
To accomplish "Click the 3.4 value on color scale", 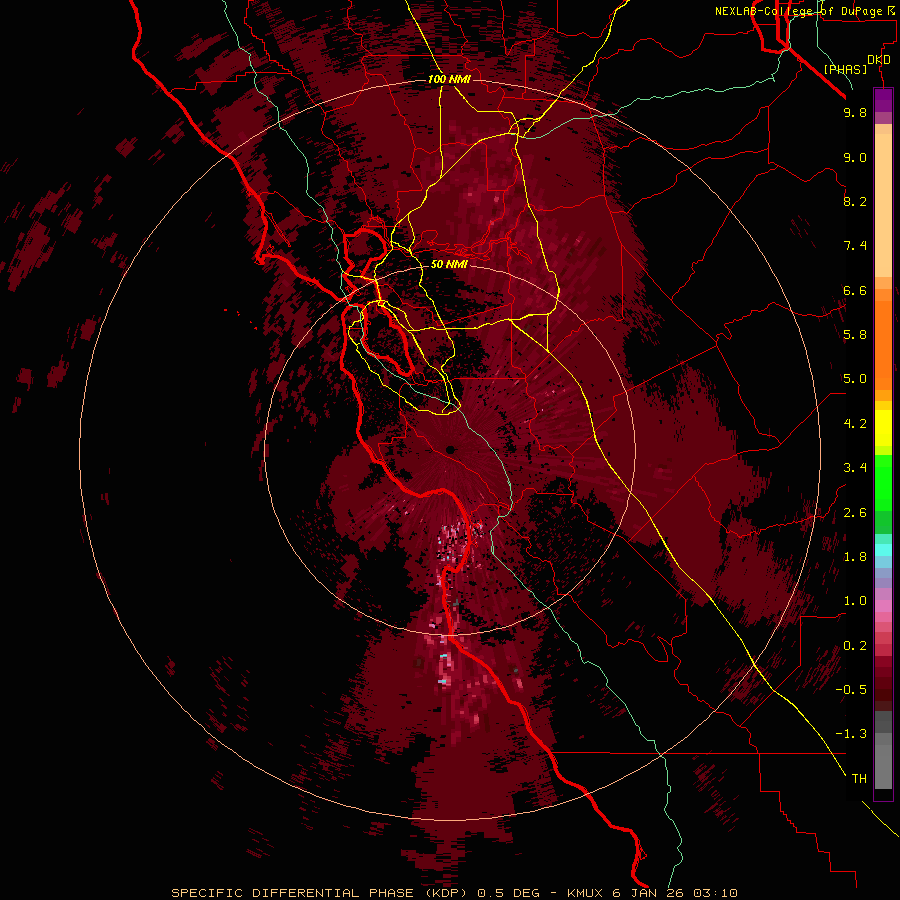I will (855, 468).
